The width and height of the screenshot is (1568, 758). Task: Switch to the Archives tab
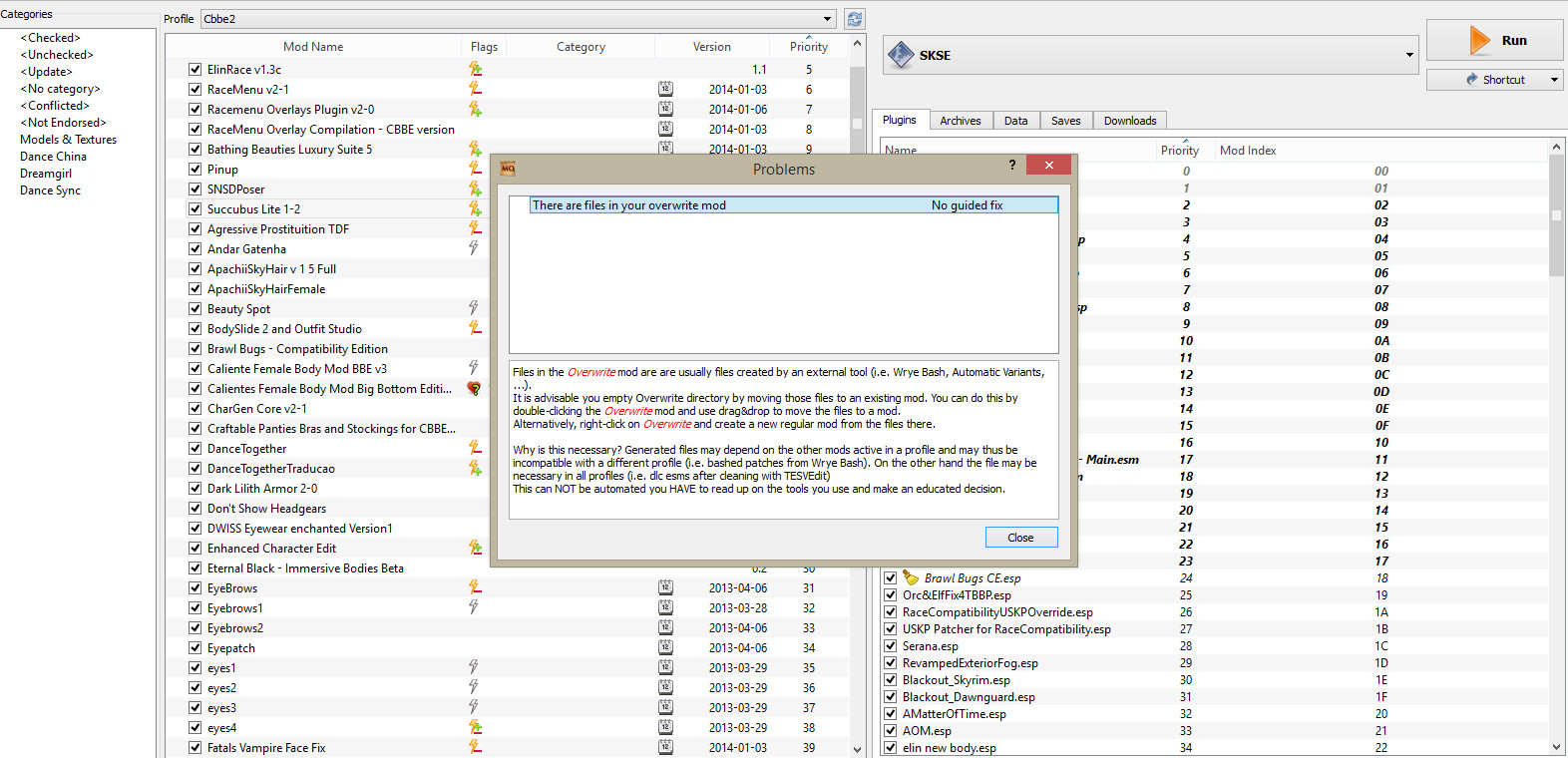coord(960,121)
